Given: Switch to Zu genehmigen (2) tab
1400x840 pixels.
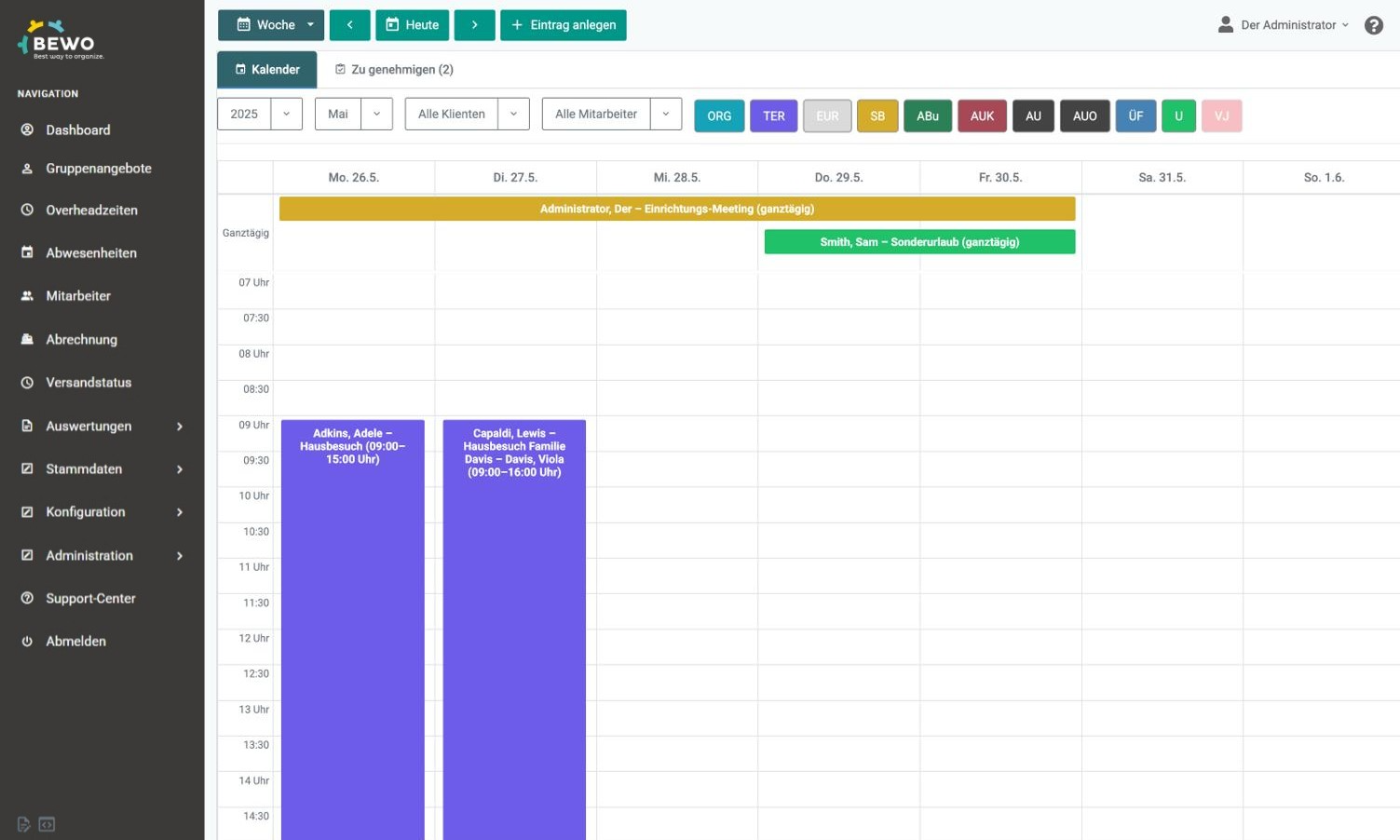Looking at the screenshot, I should coord(394,70).
